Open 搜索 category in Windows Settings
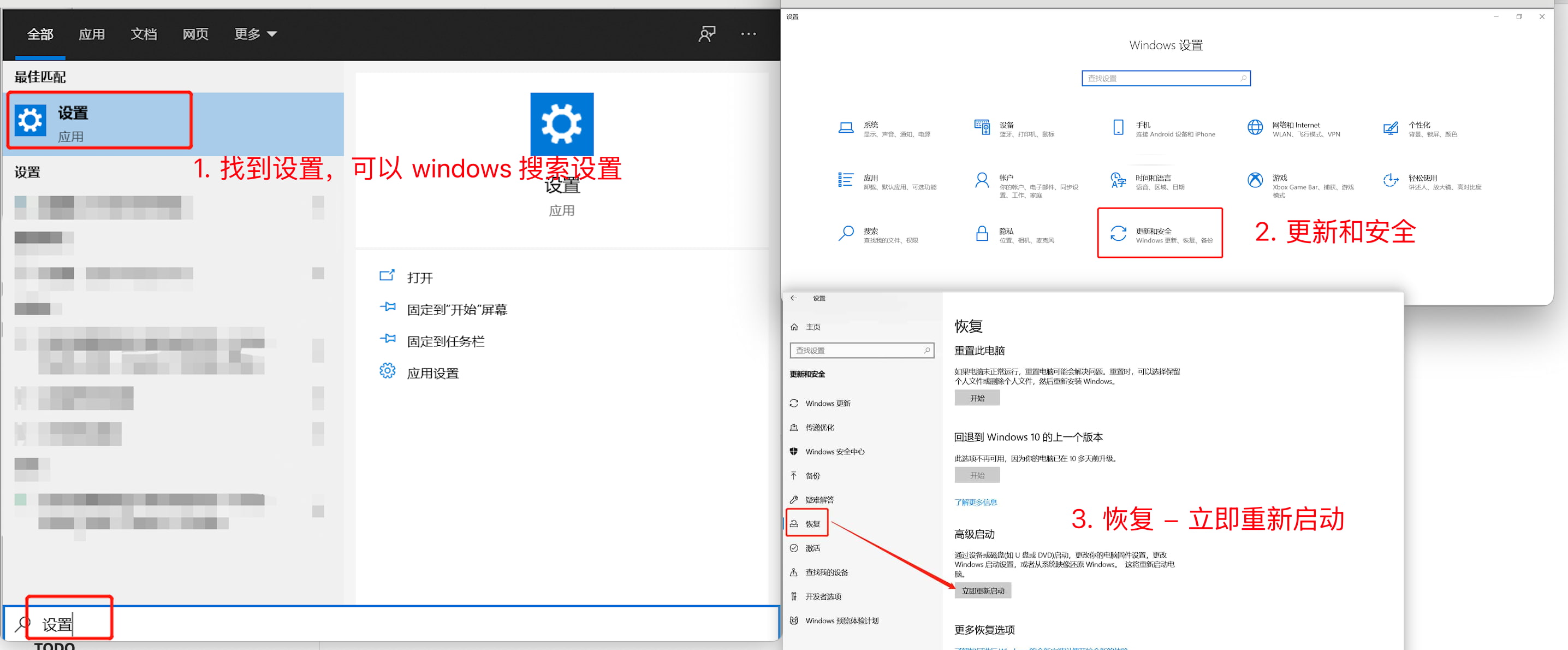Screen dimensions: 1568x650 (878, 234)
